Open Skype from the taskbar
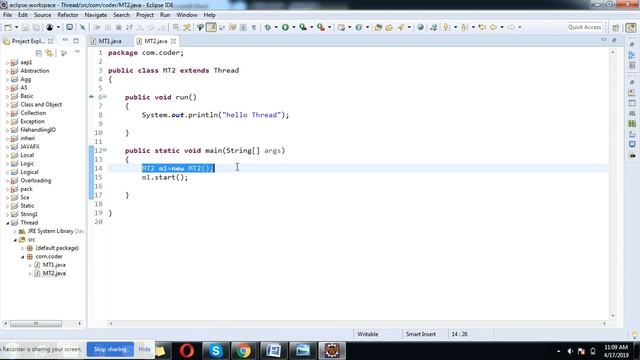This screenshot has width=640, height=360. pyautogui.click(x=215, y=351)
